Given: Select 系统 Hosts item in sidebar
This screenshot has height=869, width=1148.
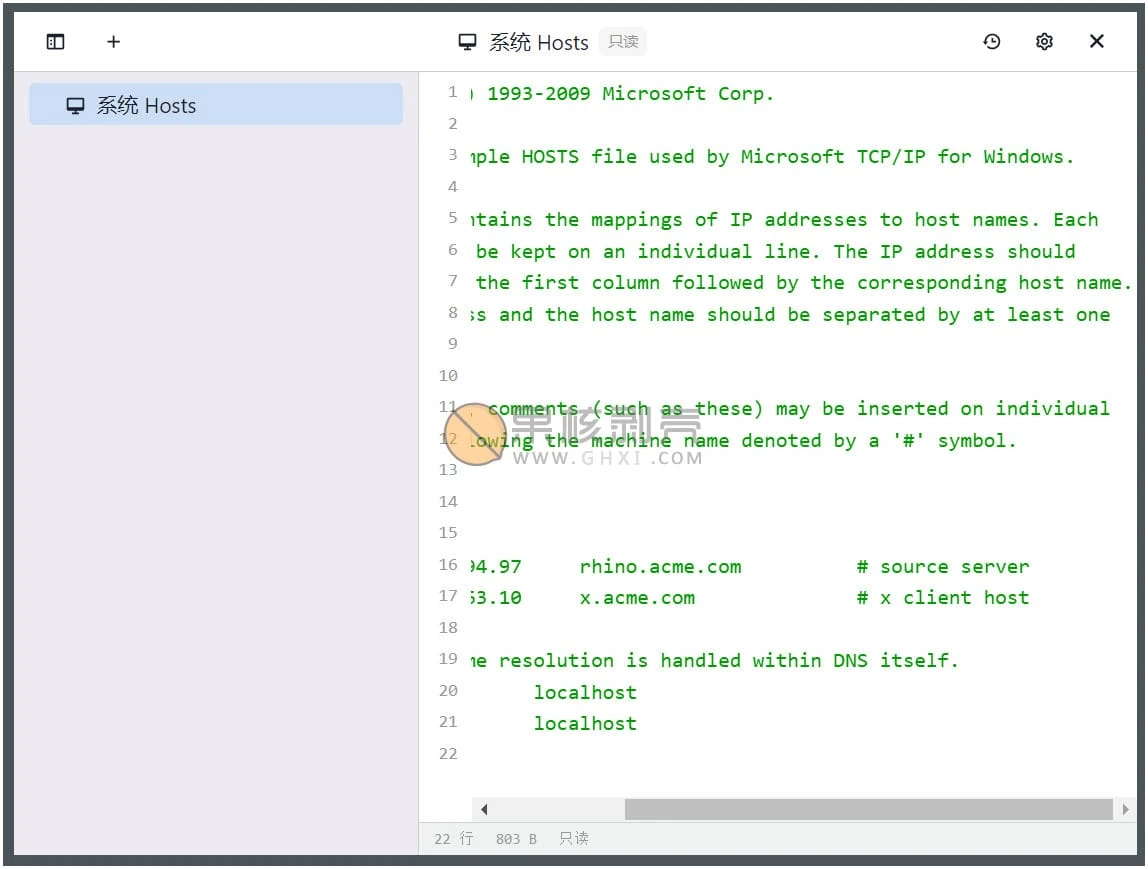Looking at the screenshot, I should [x=216, y=105].
